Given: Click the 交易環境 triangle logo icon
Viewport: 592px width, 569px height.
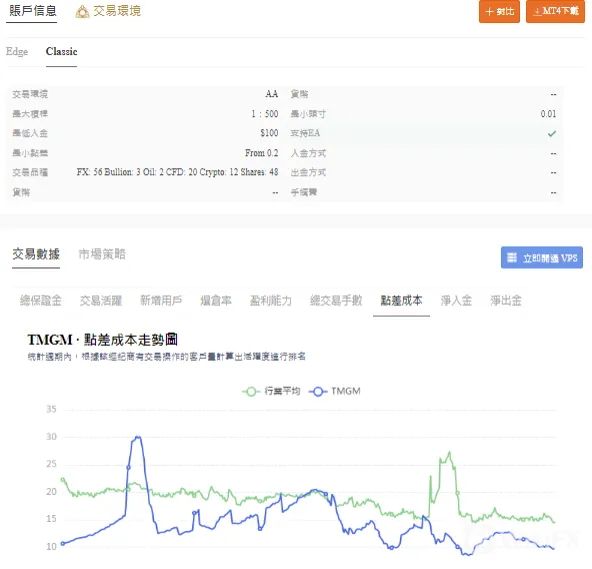Looking at the screenshot, I should click(x=82, y=12).
